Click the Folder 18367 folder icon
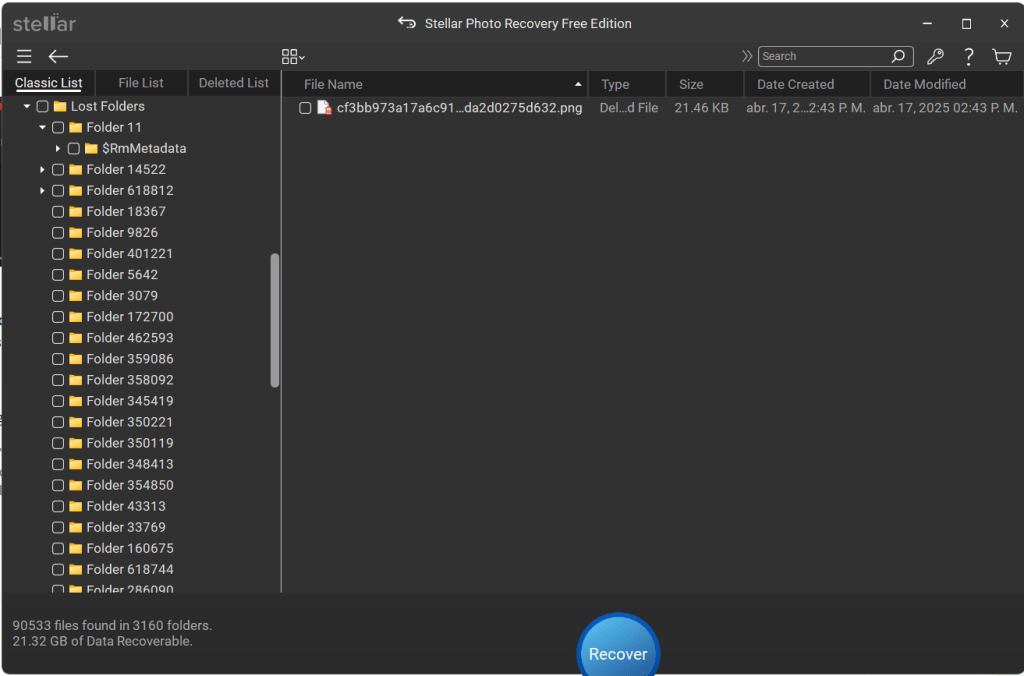The width and height of the screenshot is (1024, 676). [76, 212]
